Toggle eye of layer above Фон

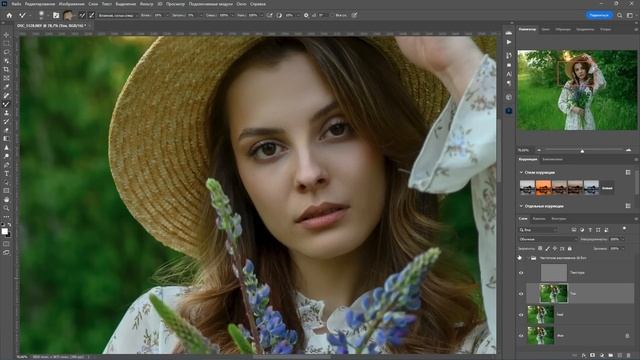coord(521,315)
